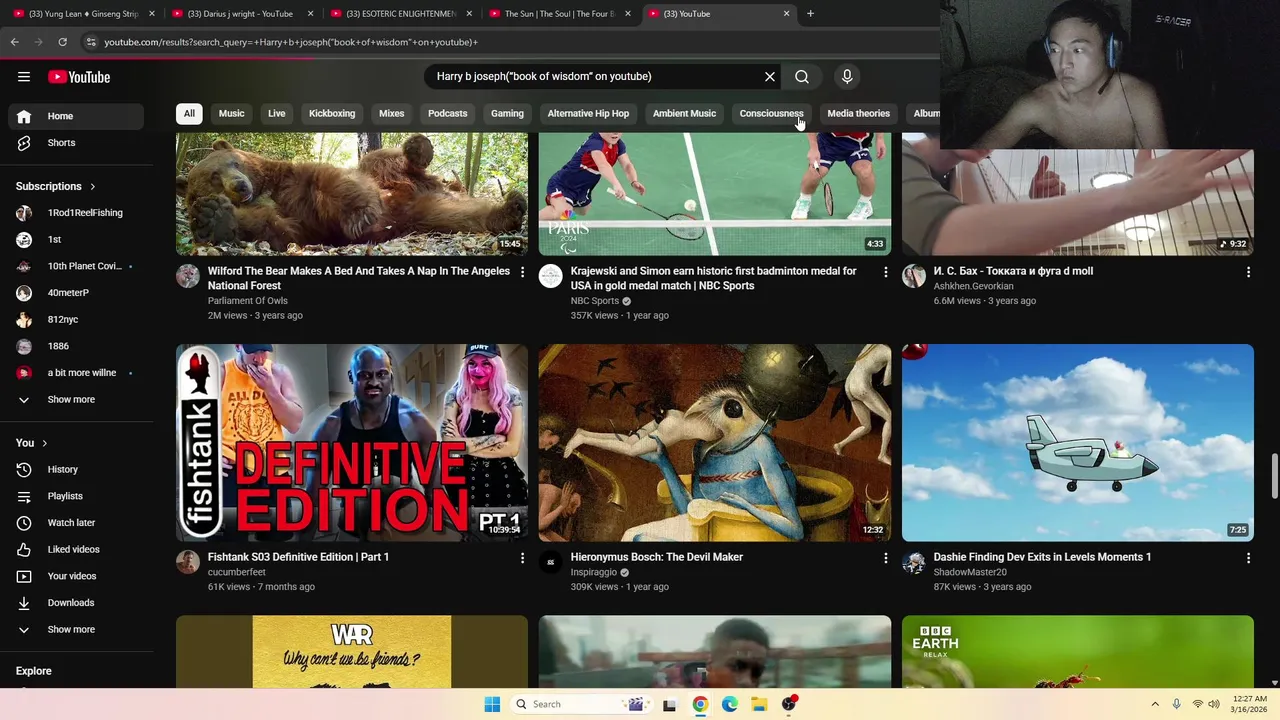Click Inspiraggio channel avatar
This screenshot has height=720, width=1280.
pos(551,562)
